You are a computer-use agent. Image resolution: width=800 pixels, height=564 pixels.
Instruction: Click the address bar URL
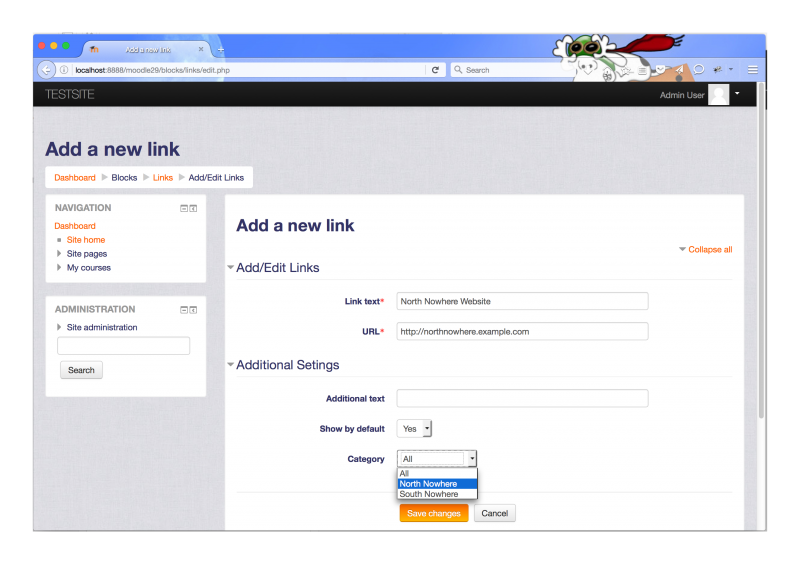point(153,70)
